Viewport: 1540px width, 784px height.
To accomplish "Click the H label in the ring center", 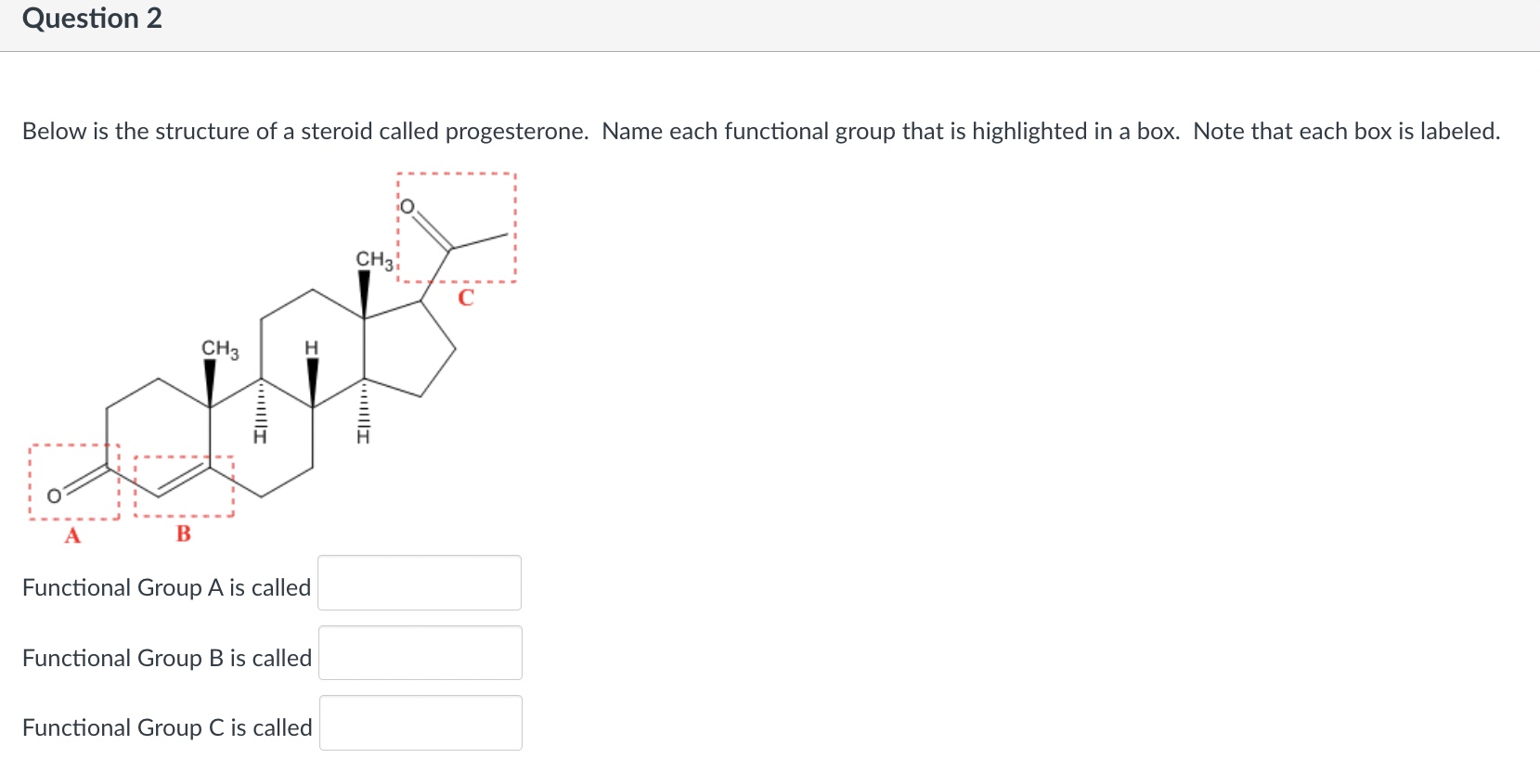I will [x=310, y=348].
